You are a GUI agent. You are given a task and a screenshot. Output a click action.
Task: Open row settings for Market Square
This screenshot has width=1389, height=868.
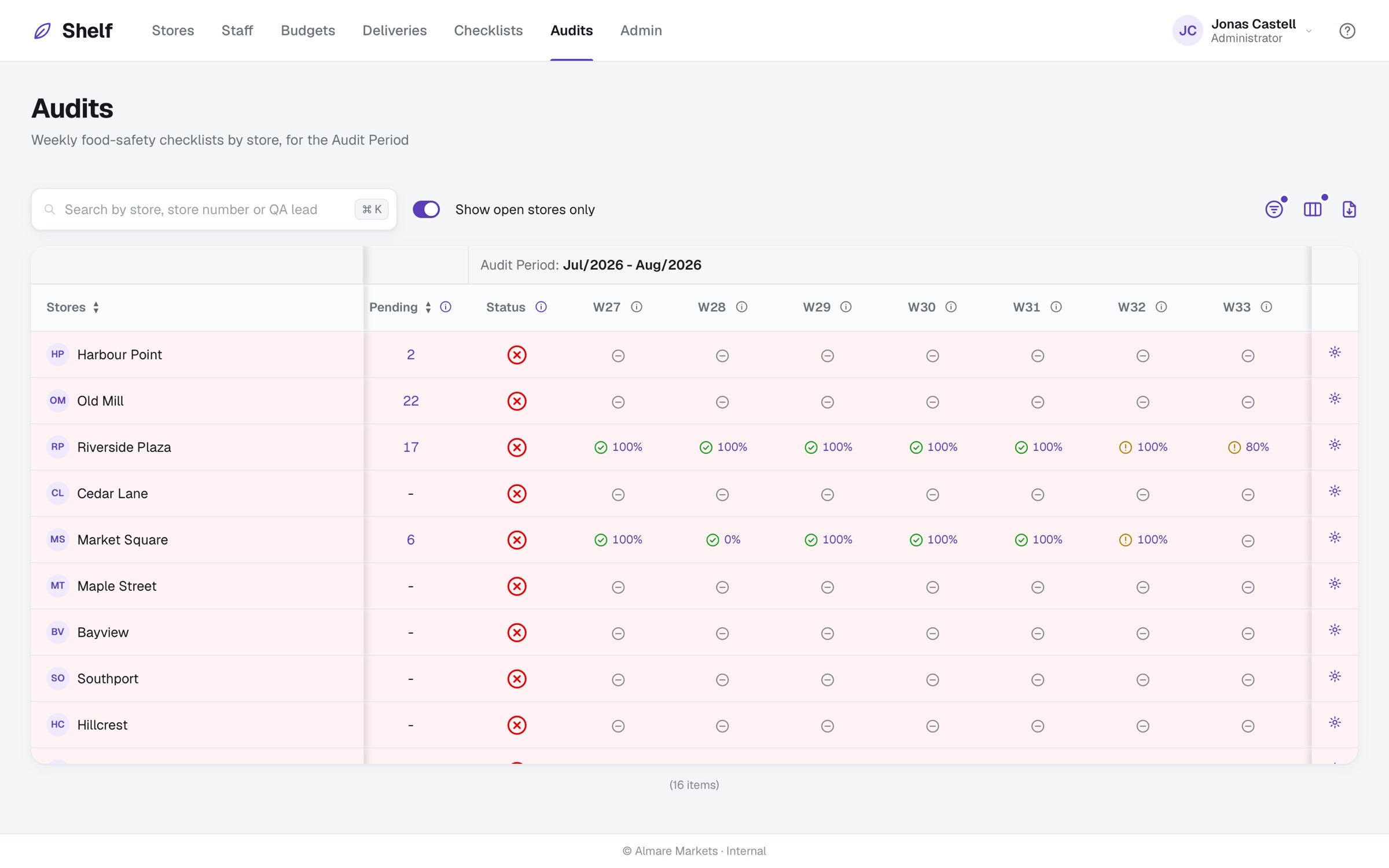click(x=1335, y=538)
